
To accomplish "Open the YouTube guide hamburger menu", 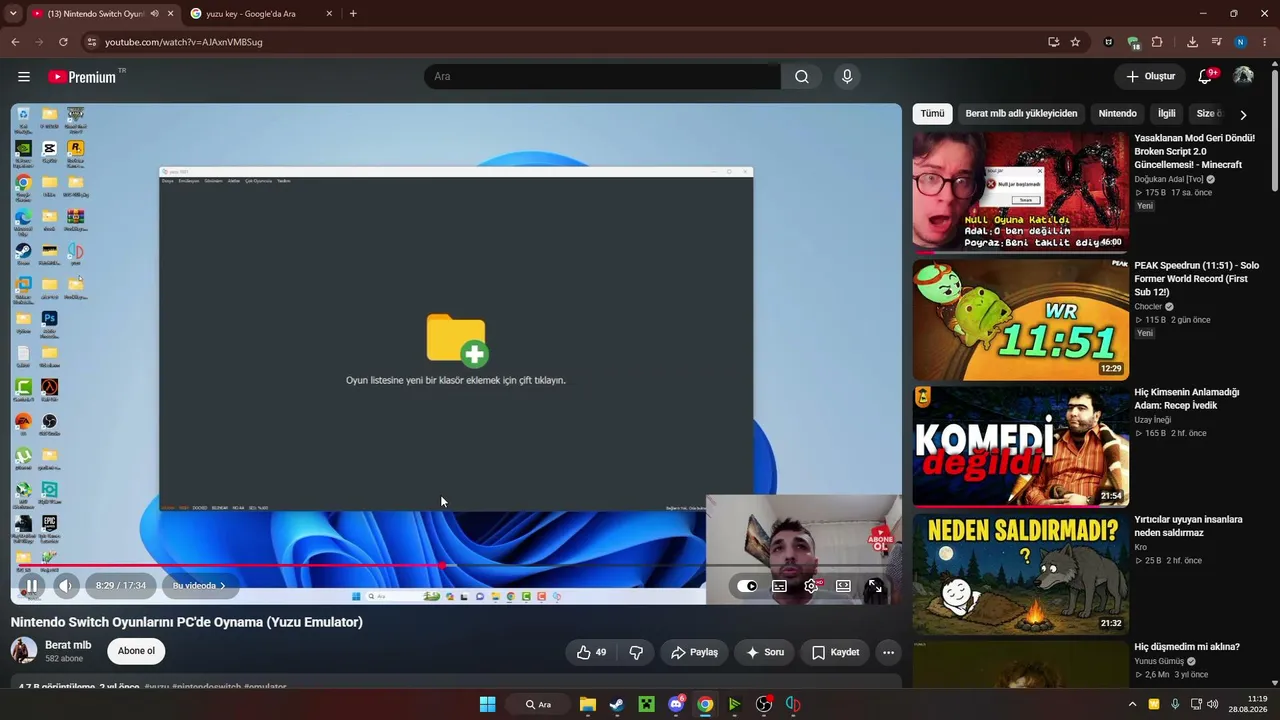I will (x=24, y=77).
